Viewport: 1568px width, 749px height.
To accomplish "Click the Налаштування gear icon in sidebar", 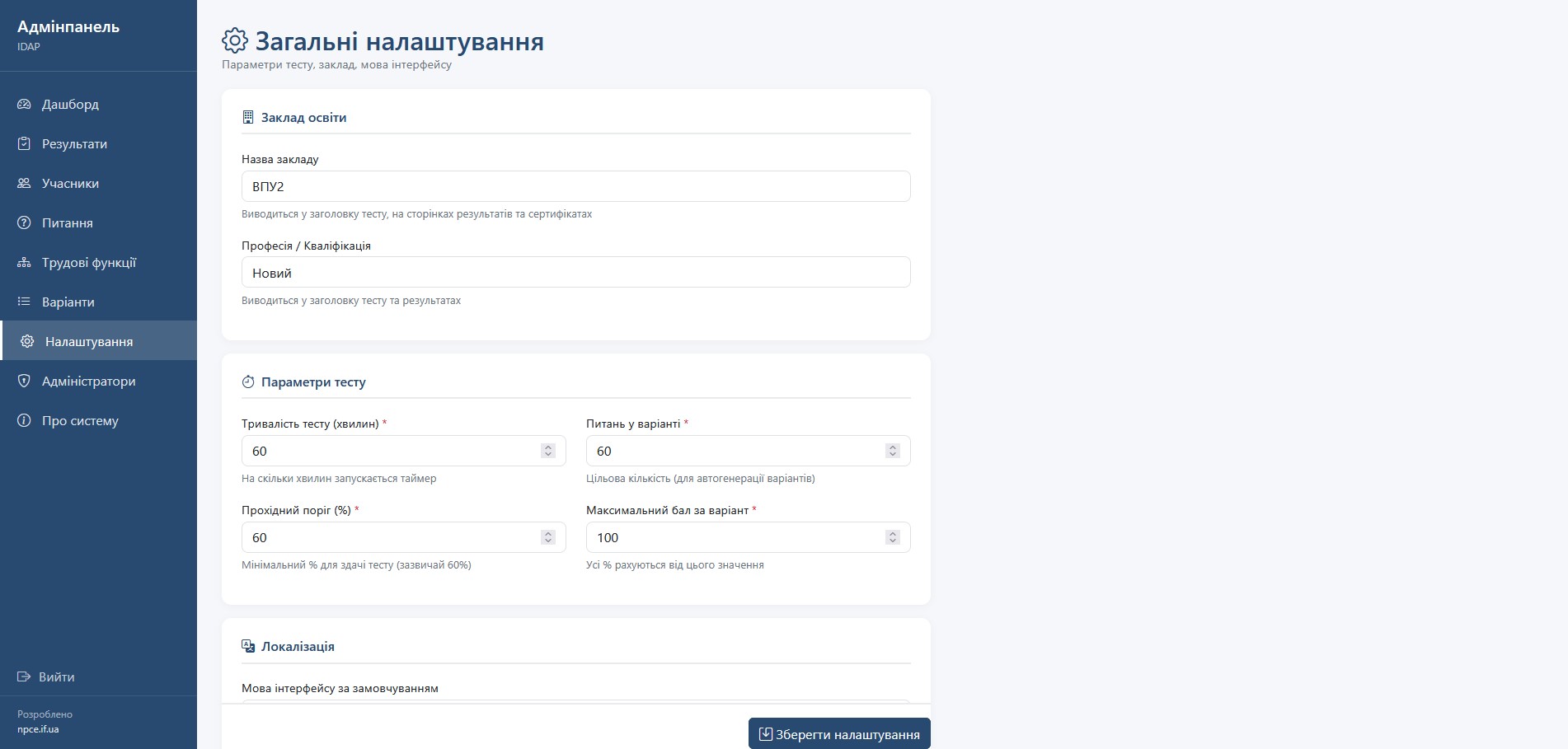I will pyautogui.click(x=27, y=342).
